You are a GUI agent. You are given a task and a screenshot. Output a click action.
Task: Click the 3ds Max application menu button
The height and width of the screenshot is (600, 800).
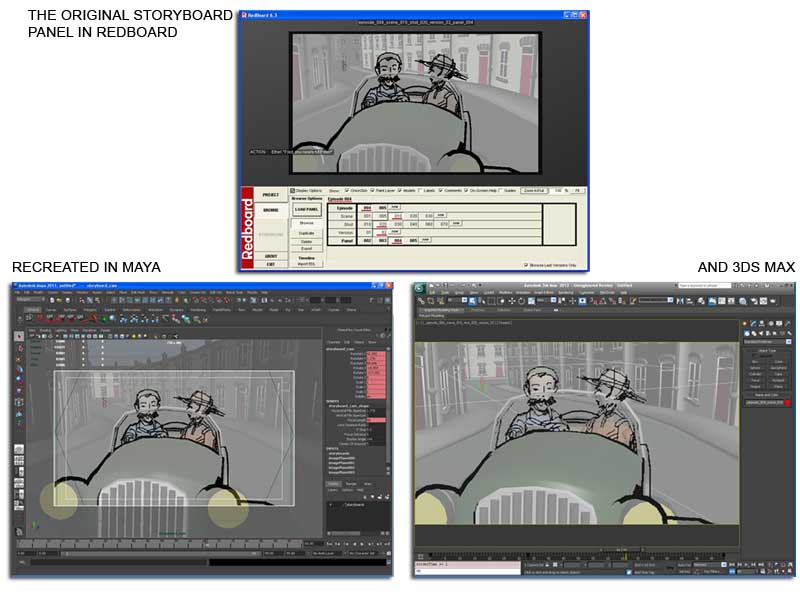click(x=419, y=288)
